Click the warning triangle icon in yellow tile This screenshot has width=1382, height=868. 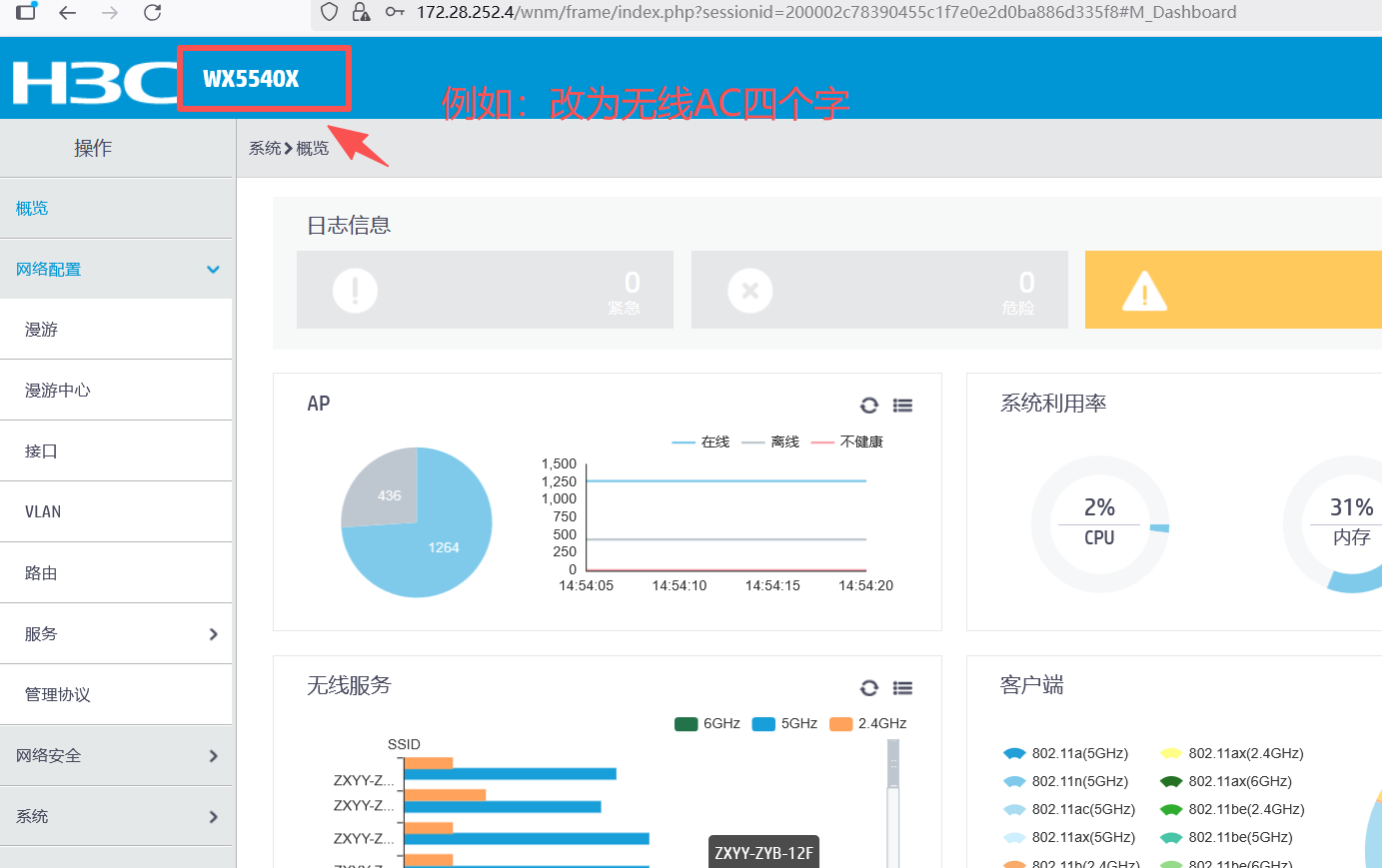1145,292
